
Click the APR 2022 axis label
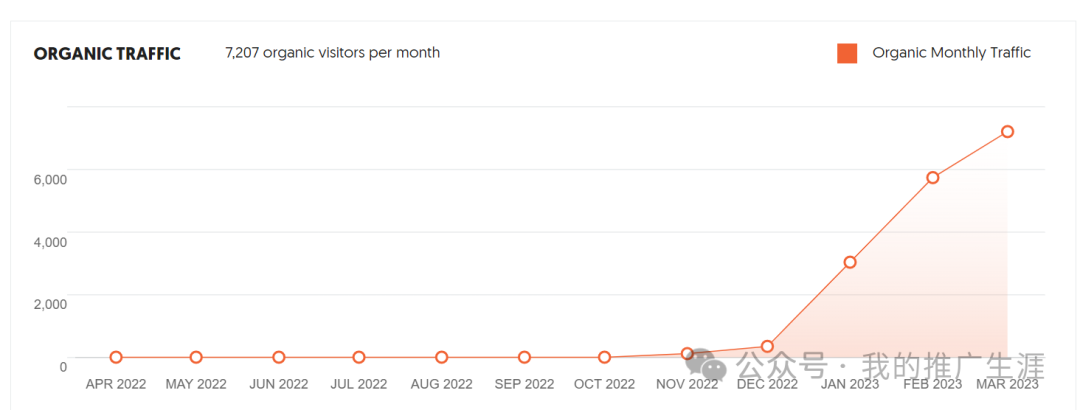tap(116, 384)
